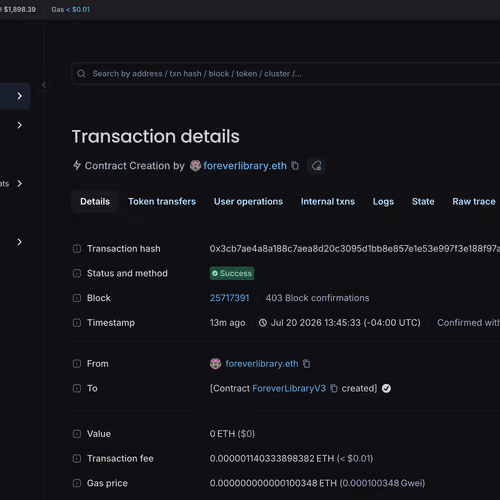Click '13m ago' timestamp text
The width and height of the screenshot is (500, 500).
point(227,323)
